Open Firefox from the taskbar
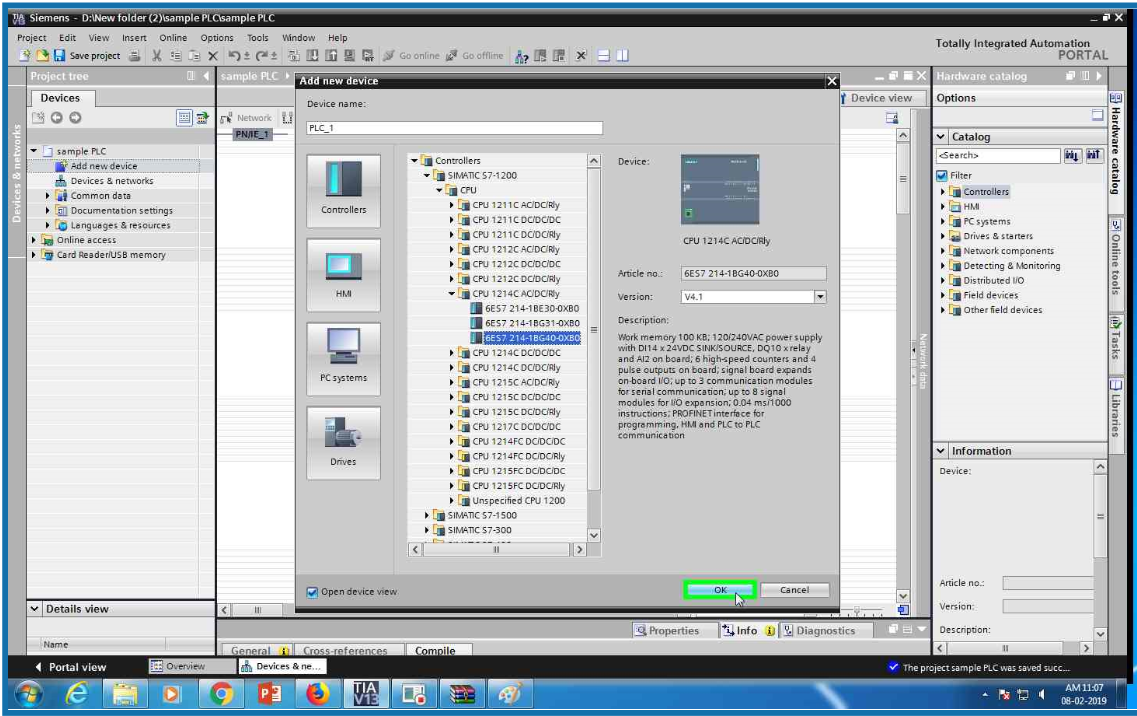Viewport: 1137px width, 716px height. (x=317, y=694)
